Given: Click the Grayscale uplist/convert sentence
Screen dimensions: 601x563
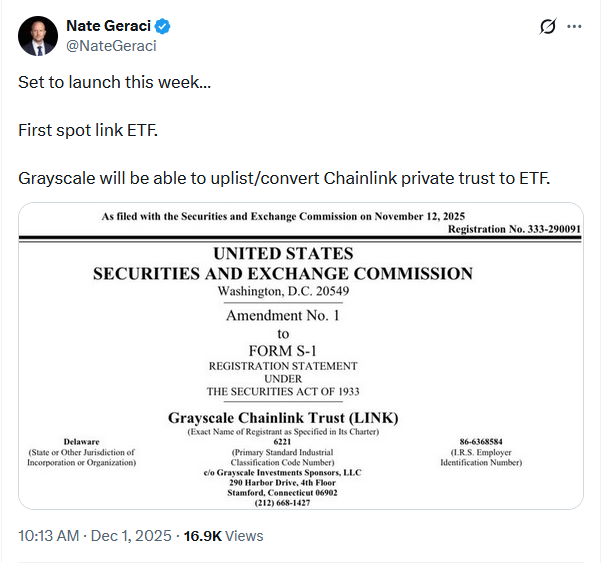Looking at the screenshot, I should [x=284, y=178].
